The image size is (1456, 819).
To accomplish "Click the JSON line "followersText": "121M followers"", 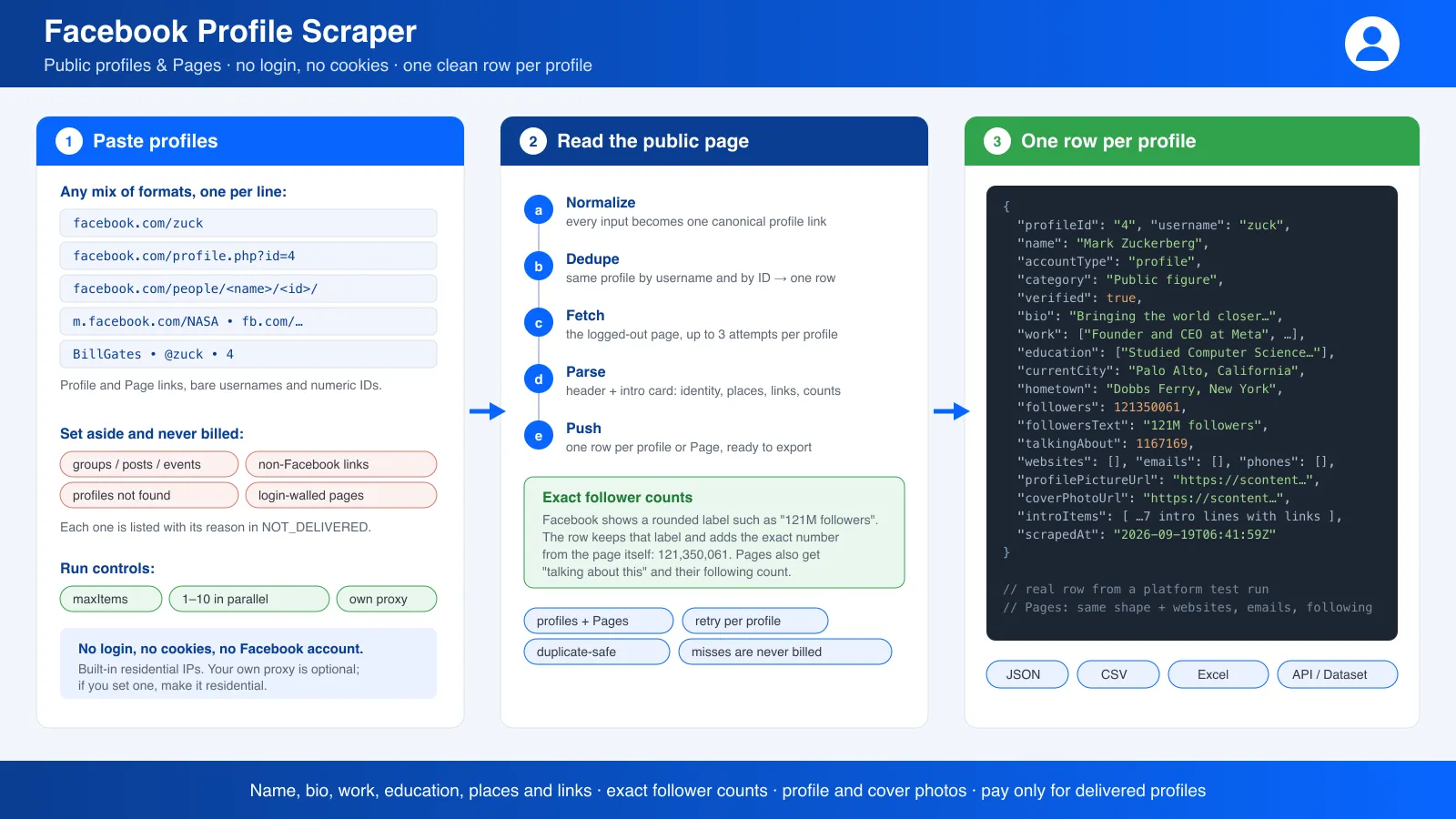I will (x=1143, y=425).
